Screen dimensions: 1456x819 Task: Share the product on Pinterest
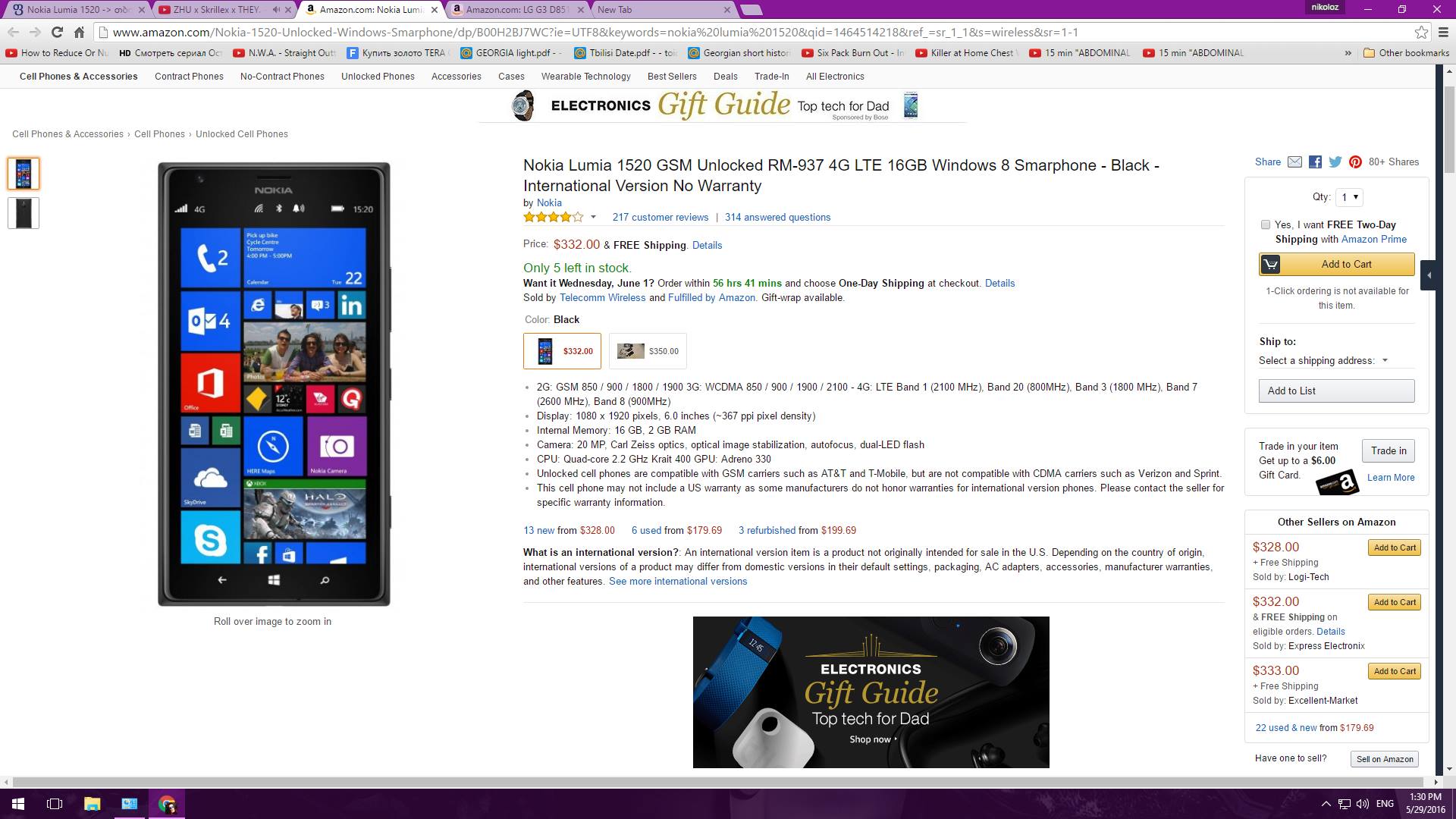coord(1355,162)
